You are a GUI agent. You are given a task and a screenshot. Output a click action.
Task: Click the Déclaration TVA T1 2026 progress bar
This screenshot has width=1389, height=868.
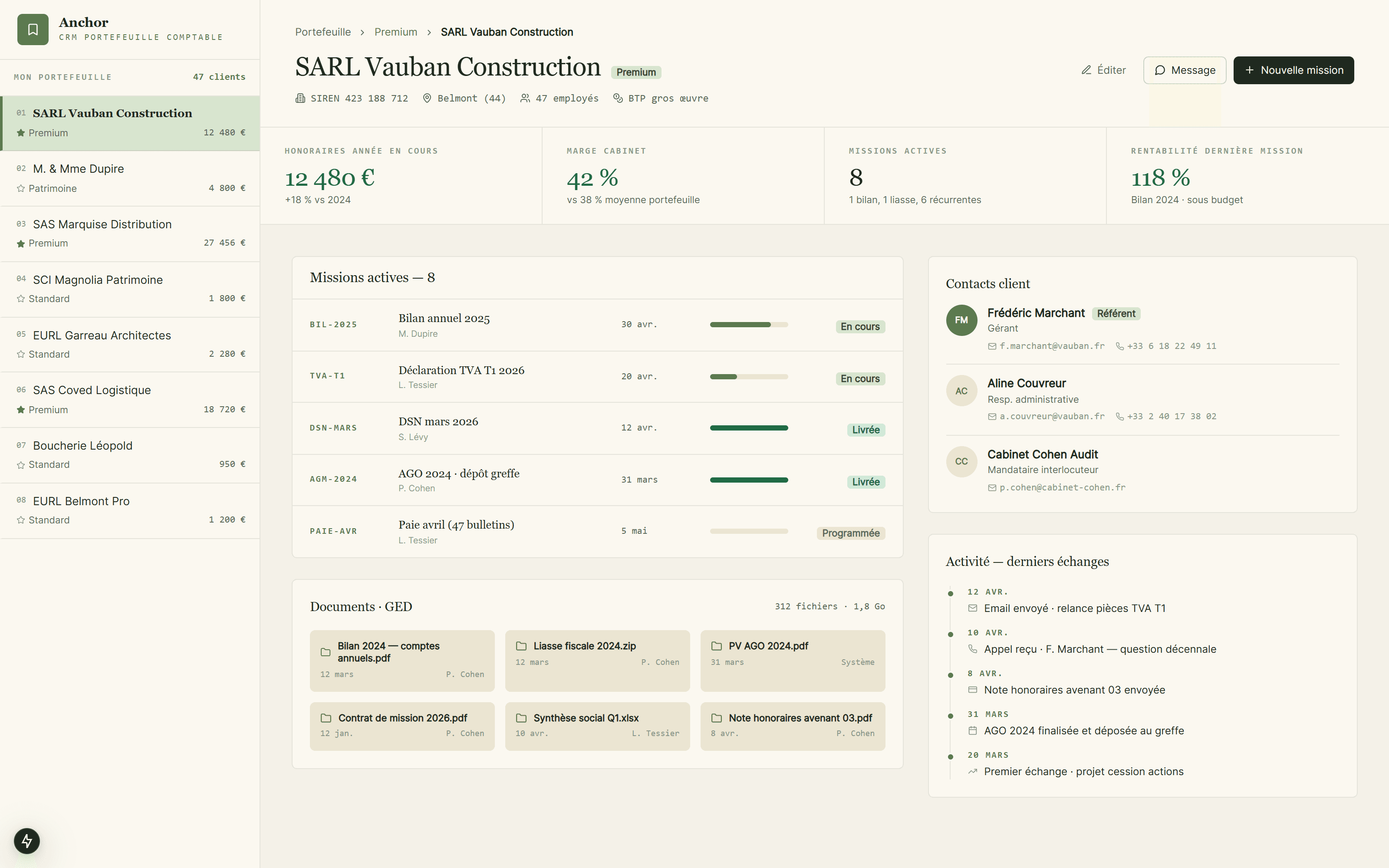[x=749, y=377]
